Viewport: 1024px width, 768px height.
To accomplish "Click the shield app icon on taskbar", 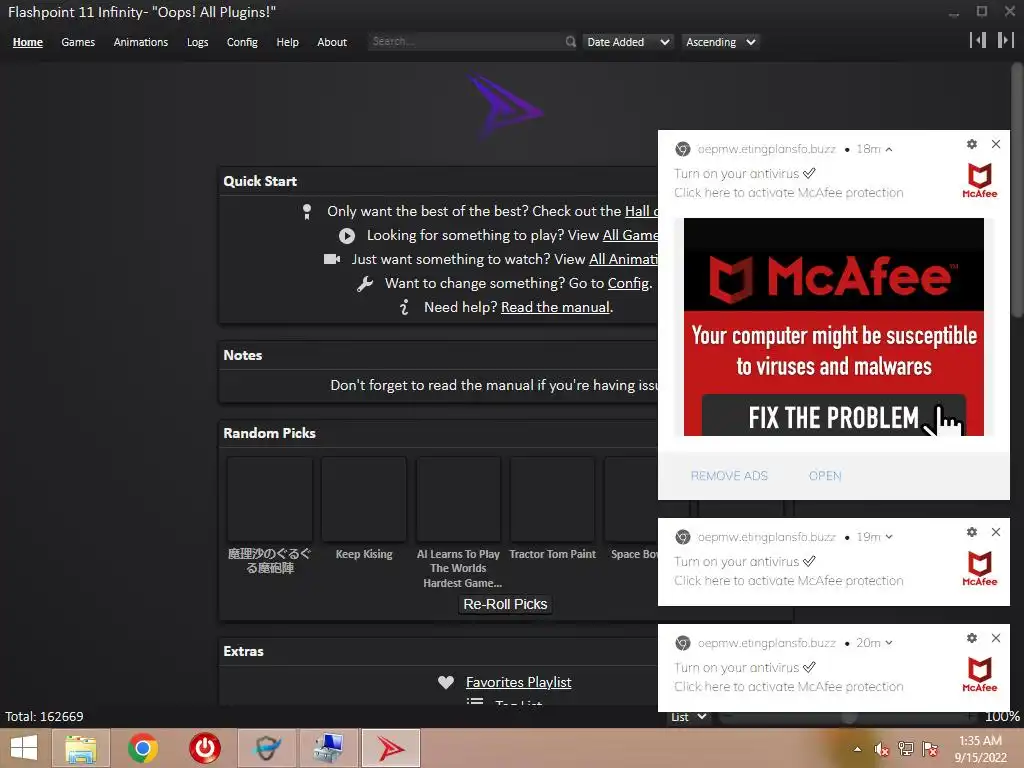I will [266, 748].
